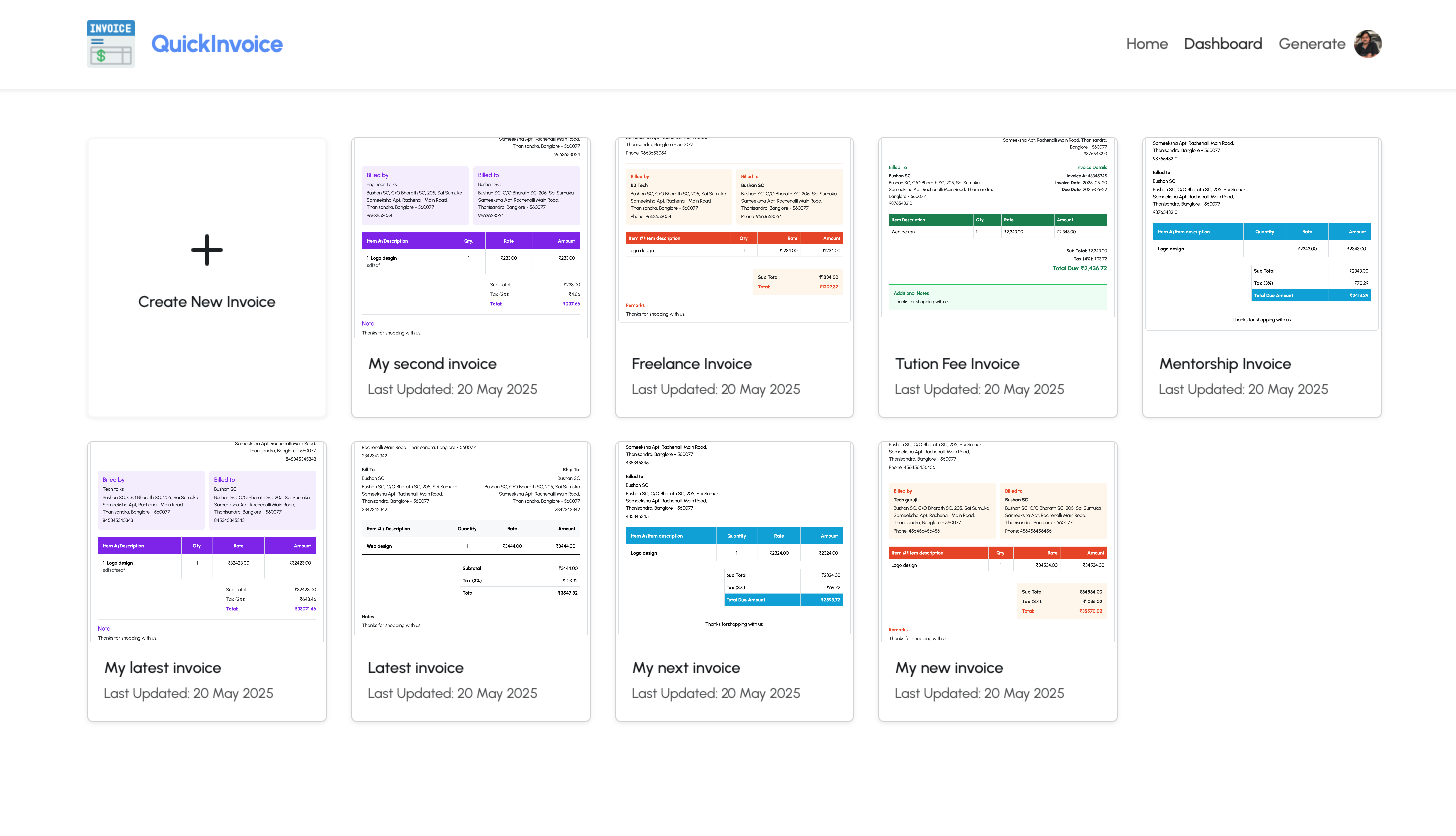Click the "My new invoice" title text
The image size is (1456, 836).
pos(949,668)
